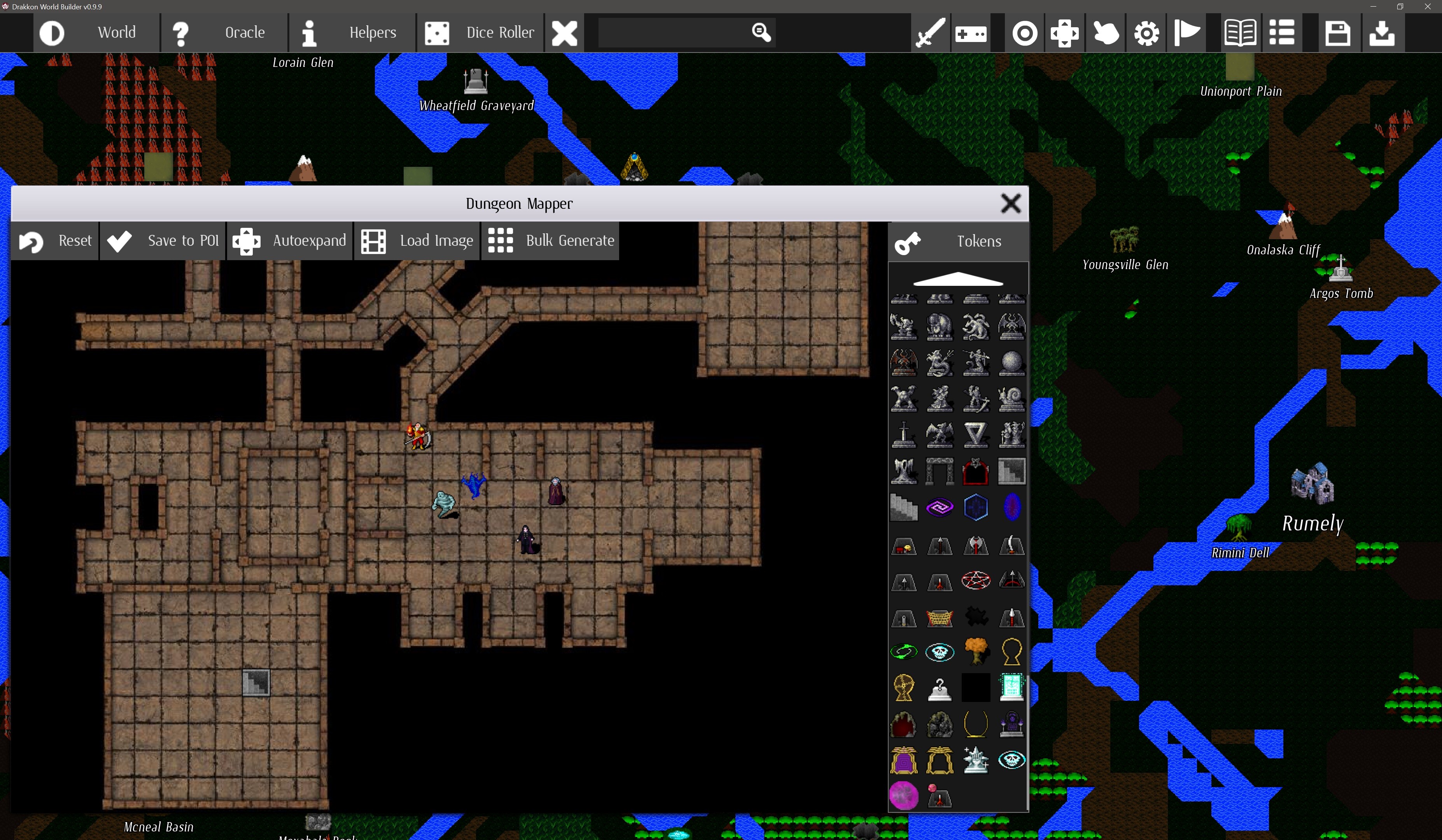Open the settings gear tool
The width and height of the screenshot is (1442, 840).
pos(1146,33)
